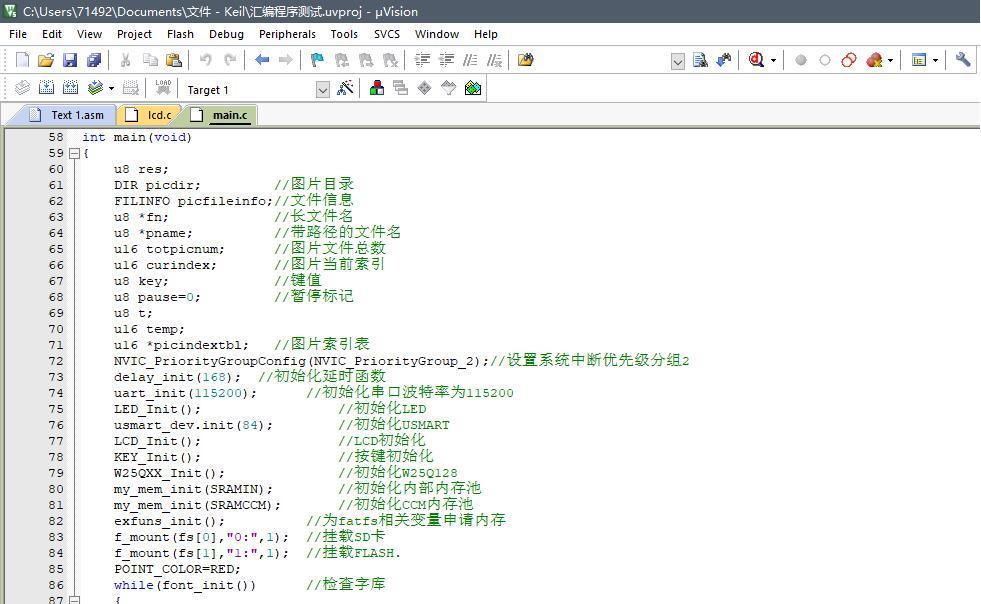The image size is (981, 604).
Task: Collapse the main function fold at line 59
Action: 74,153
